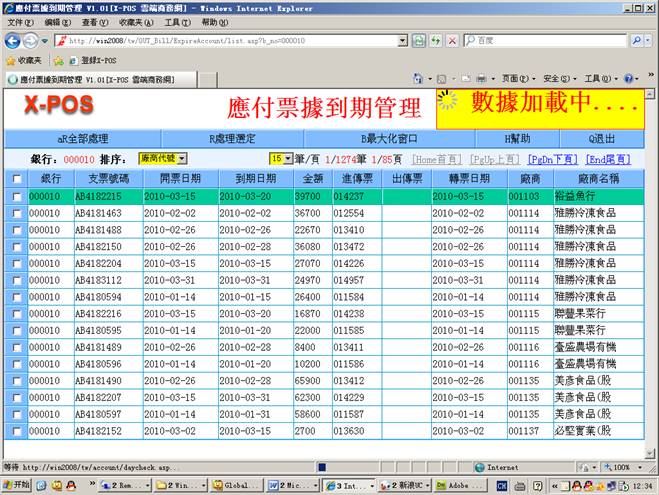659x495 pixels.
Task: Click the aR全部處理 button
Action: coord(82,138)
